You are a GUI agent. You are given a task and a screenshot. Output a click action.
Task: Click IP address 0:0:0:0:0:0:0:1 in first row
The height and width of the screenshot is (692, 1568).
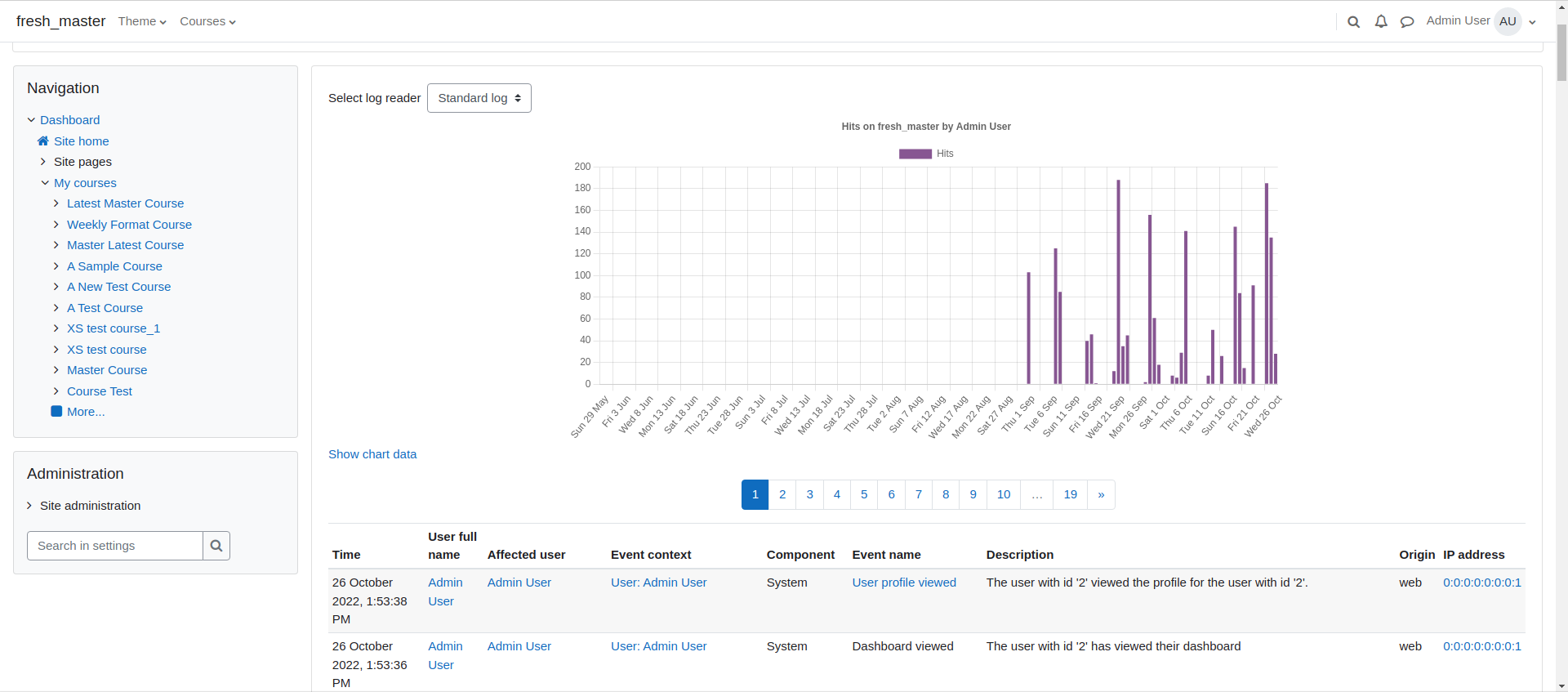click(x=1481, y=583)
